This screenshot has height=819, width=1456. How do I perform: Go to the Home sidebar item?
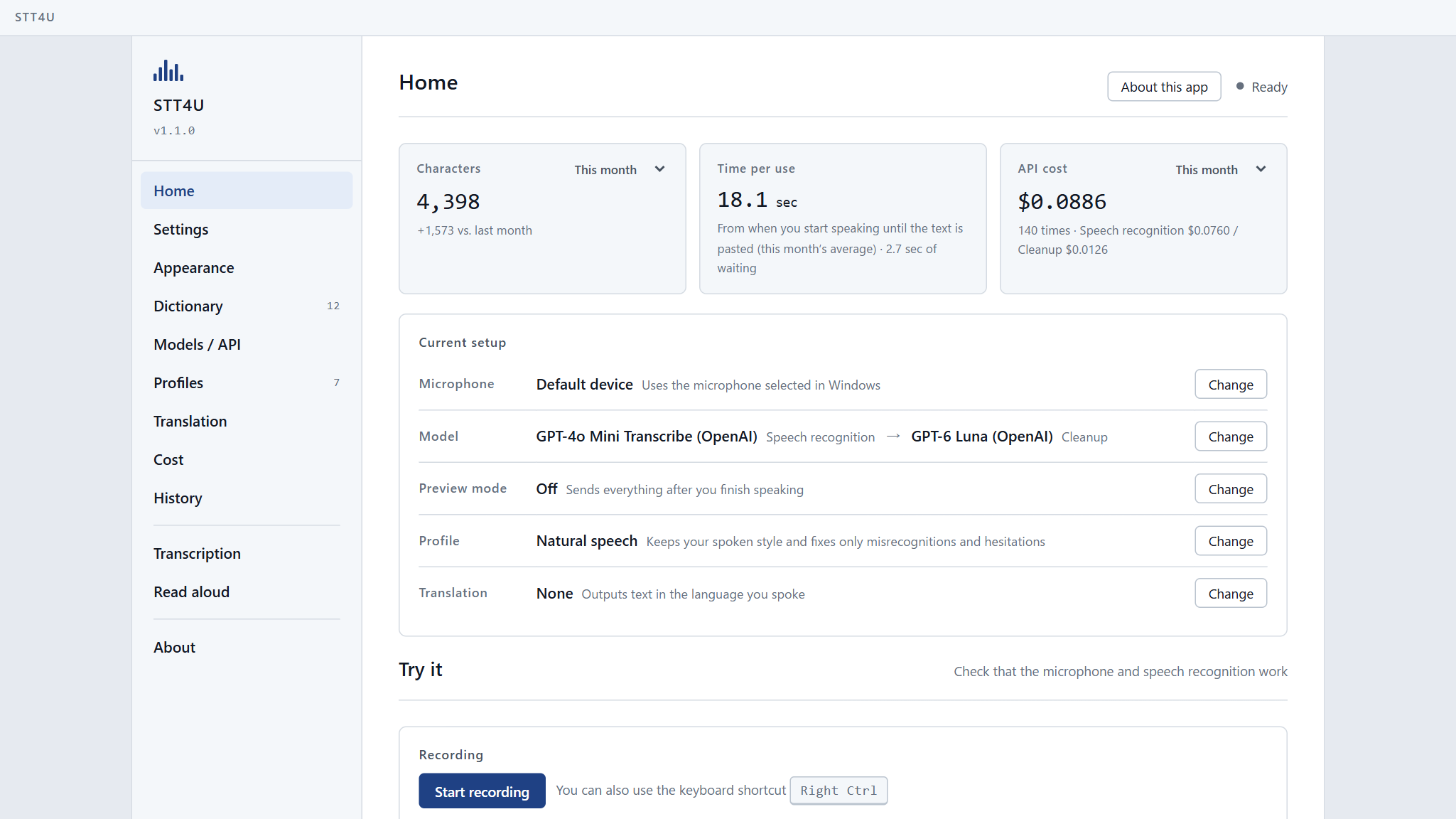[247, 191]
